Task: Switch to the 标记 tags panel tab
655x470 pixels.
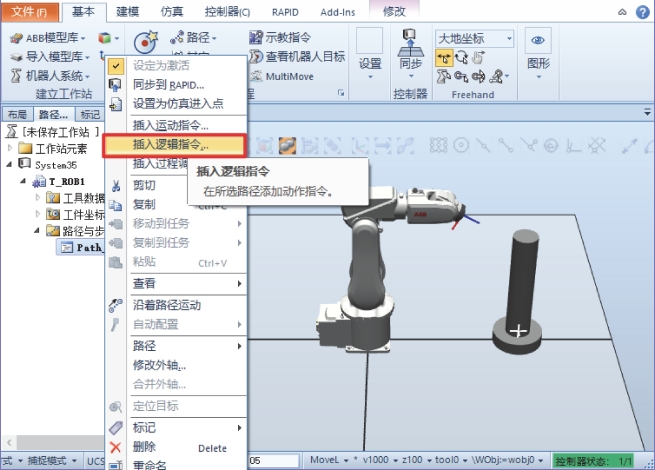Action: coord(90,114)
